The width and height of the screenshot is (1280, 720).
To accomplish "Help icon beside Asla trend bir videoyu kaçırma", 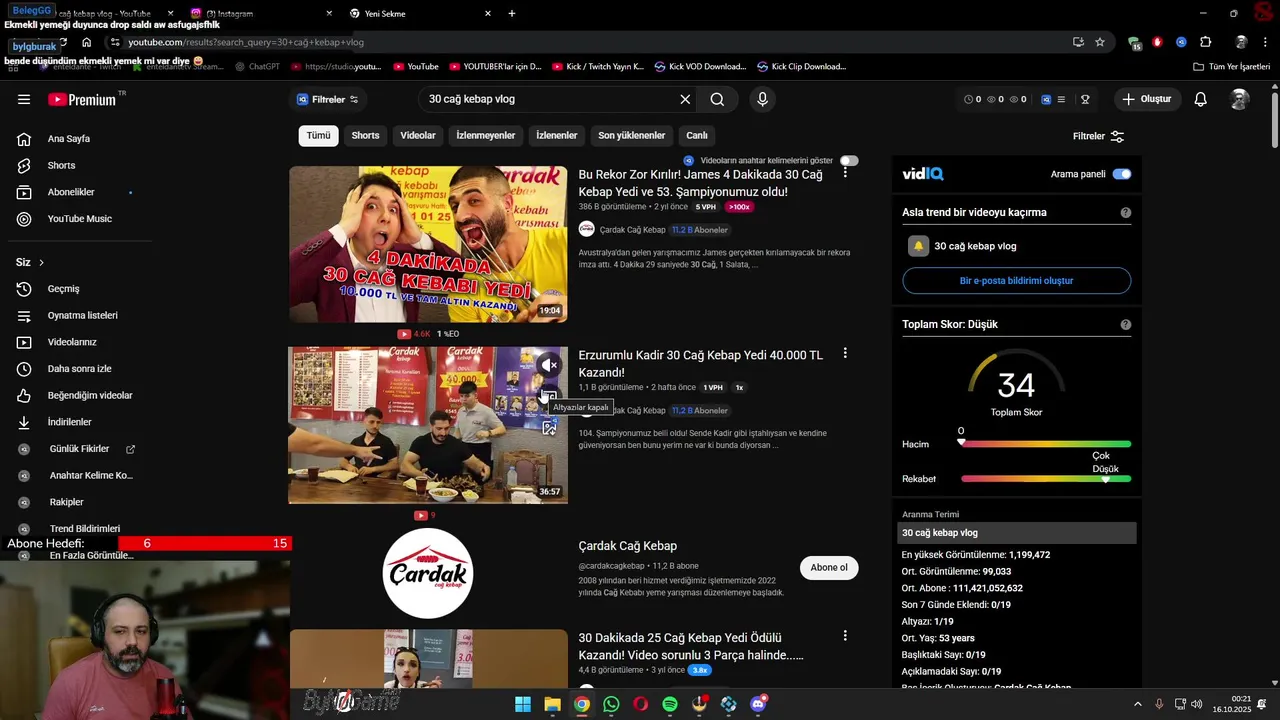I will (x=1126, y=212).
